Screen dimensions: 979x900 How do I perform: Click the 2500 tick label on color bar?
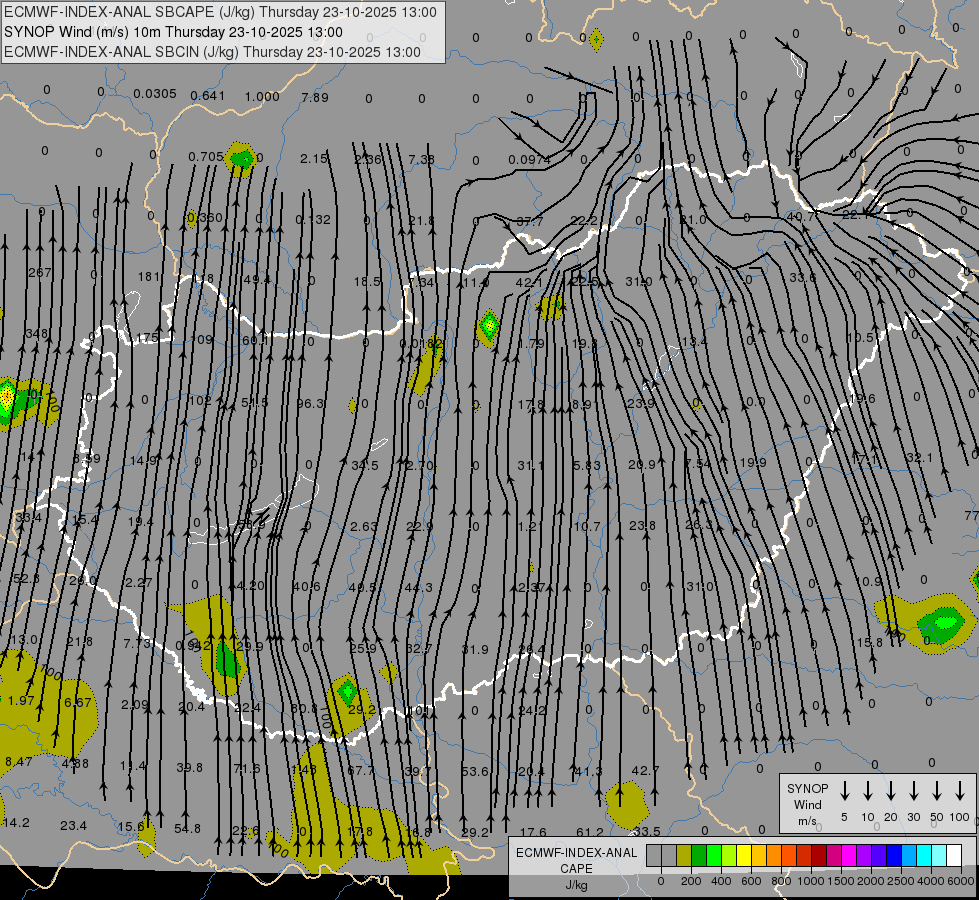point(901,881)
